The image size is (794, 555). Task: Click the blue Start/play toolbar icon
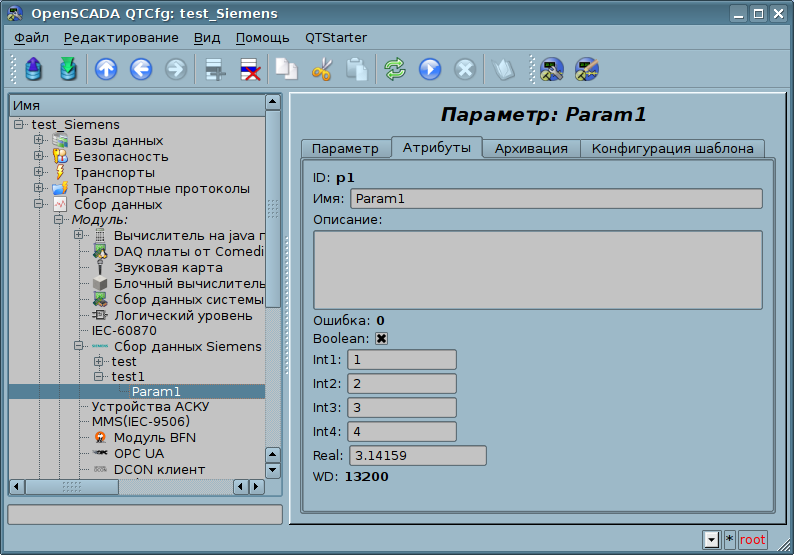coord(429,69)
